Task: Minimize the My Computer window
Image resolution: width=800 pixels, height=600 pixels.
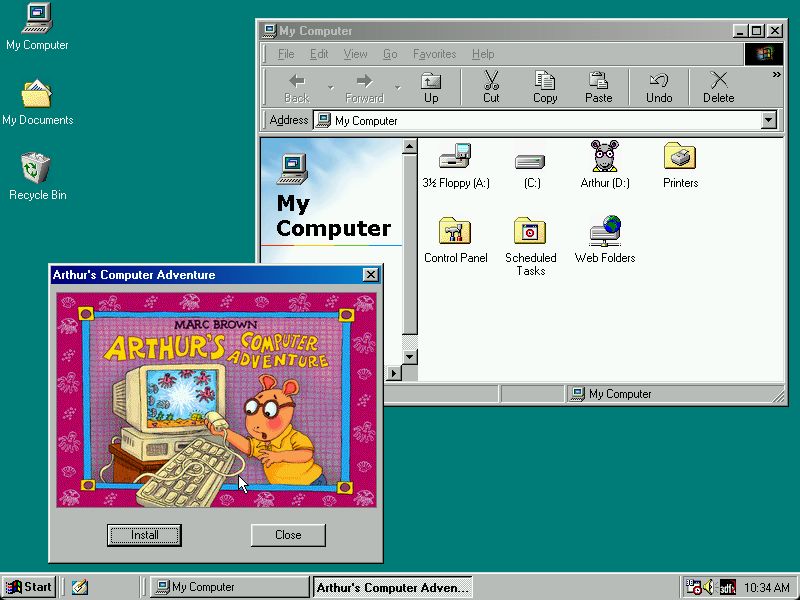Action: [741, 31]
